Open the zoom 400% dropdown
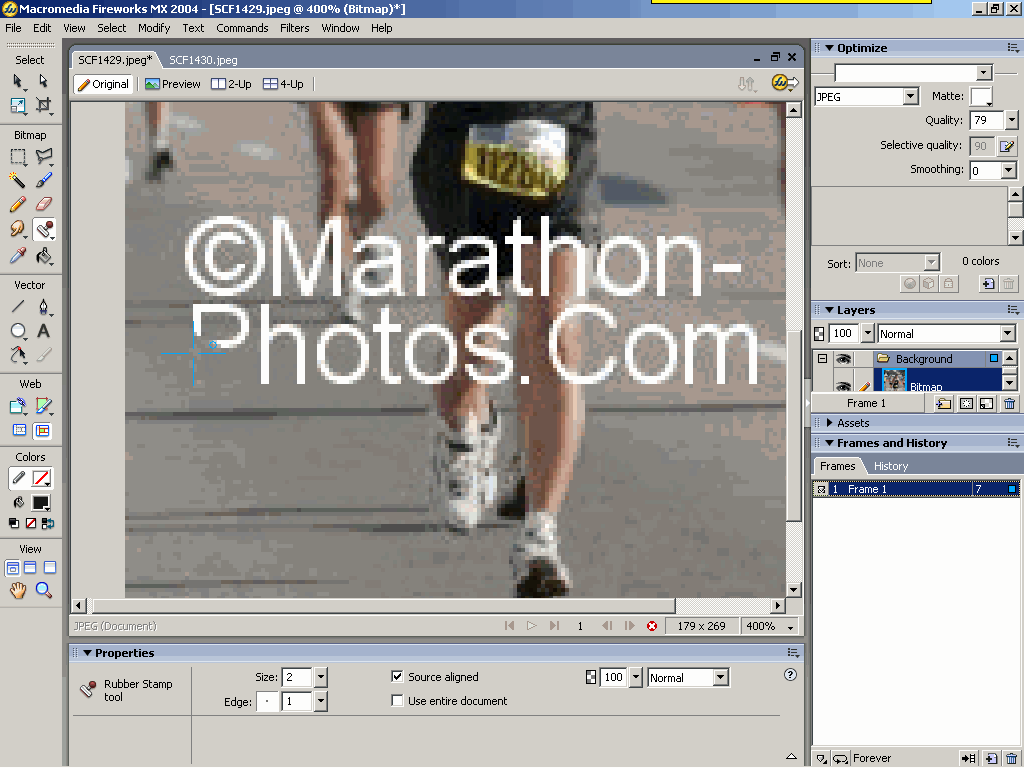1024x768 pixels. coord(790,627)
